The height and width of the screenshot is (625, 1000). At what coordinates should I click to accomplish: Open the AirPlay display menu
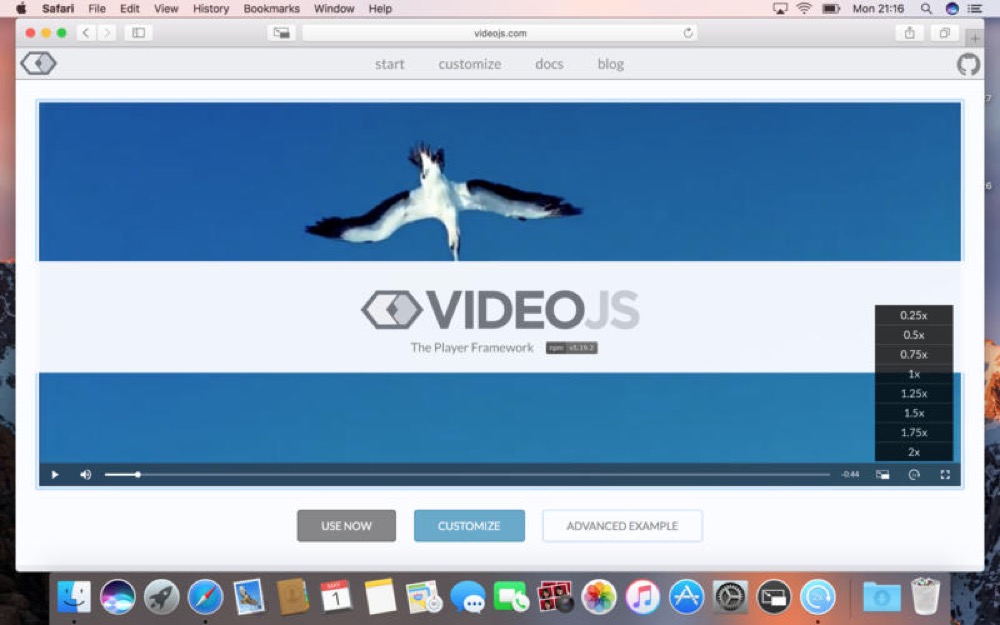(x=780, y=9)
